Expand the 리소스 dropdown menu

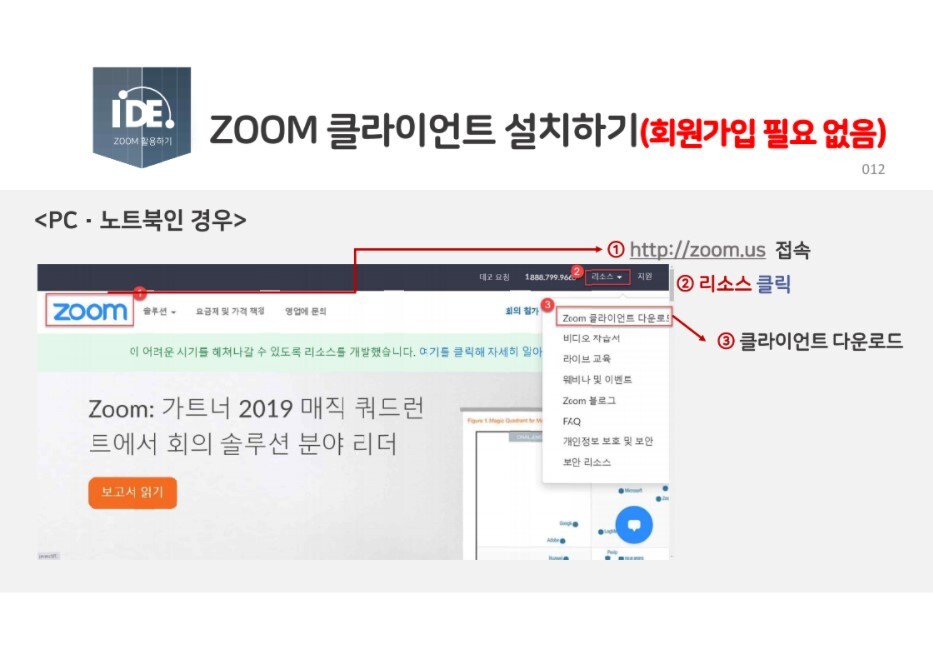point(607,277)
